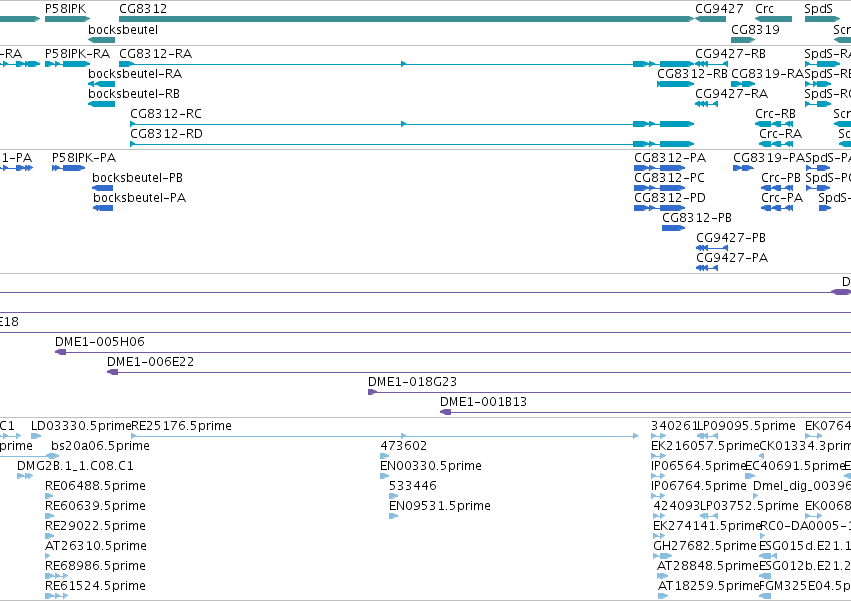Screen dimensions: 851x601
Task: Select BAC clone DME1-005H06
Action: pos(453,352)
